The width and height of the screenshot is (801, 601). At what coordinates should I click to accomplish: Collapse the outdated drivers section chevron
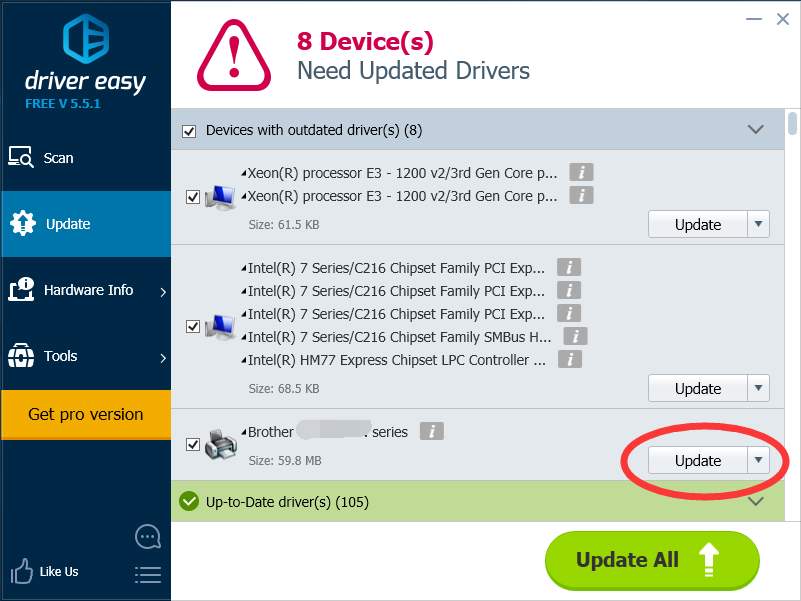pyautogui.click(x=756, y=129)
